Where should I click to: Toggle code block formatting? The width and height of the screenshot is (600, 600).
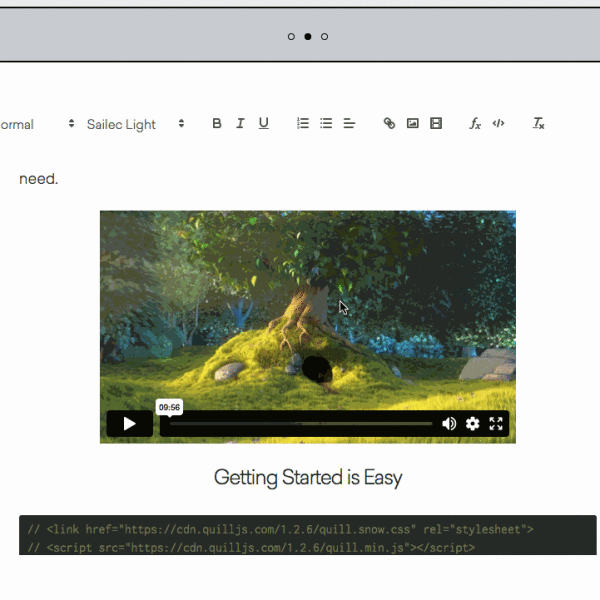coord(498,124)
